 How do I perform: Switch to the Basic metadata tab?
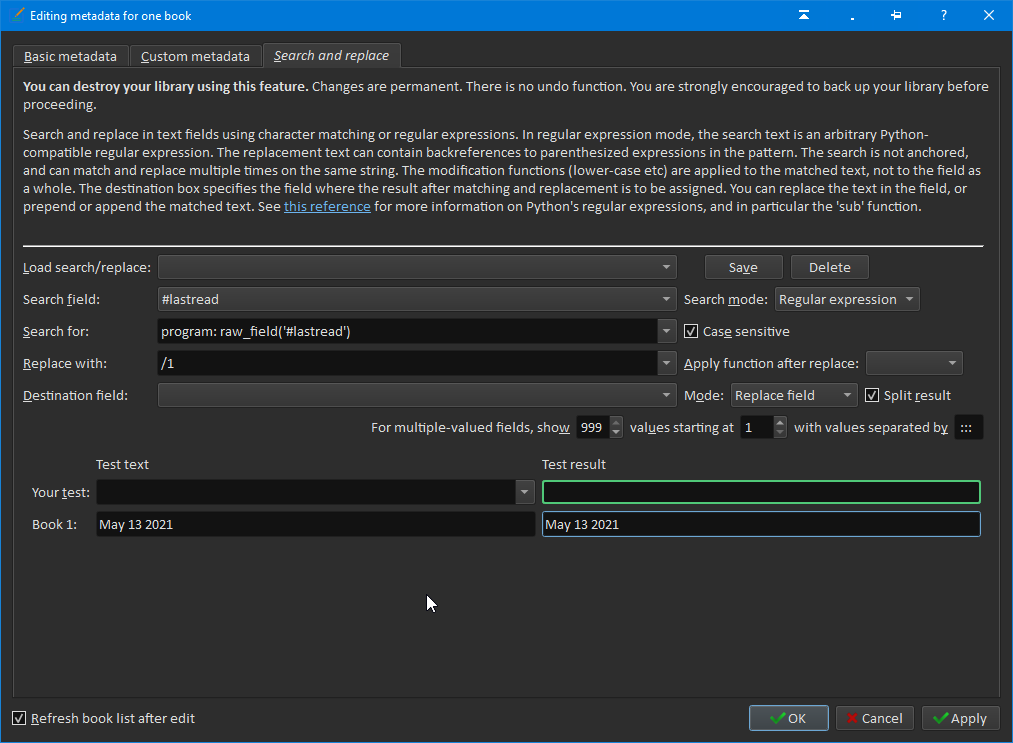(x=70, y=56)
